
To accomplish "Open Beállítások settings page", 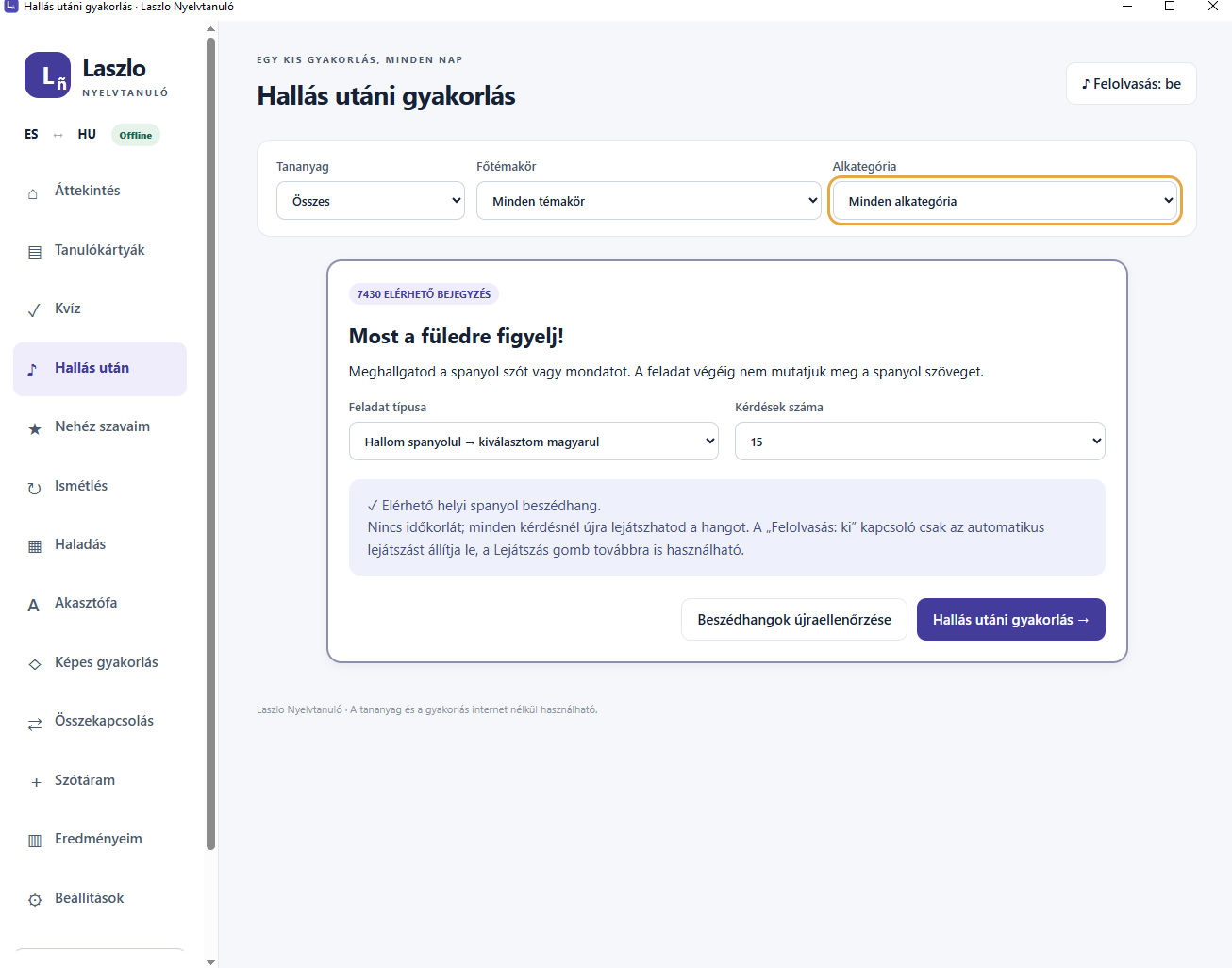I will [100, 899].
